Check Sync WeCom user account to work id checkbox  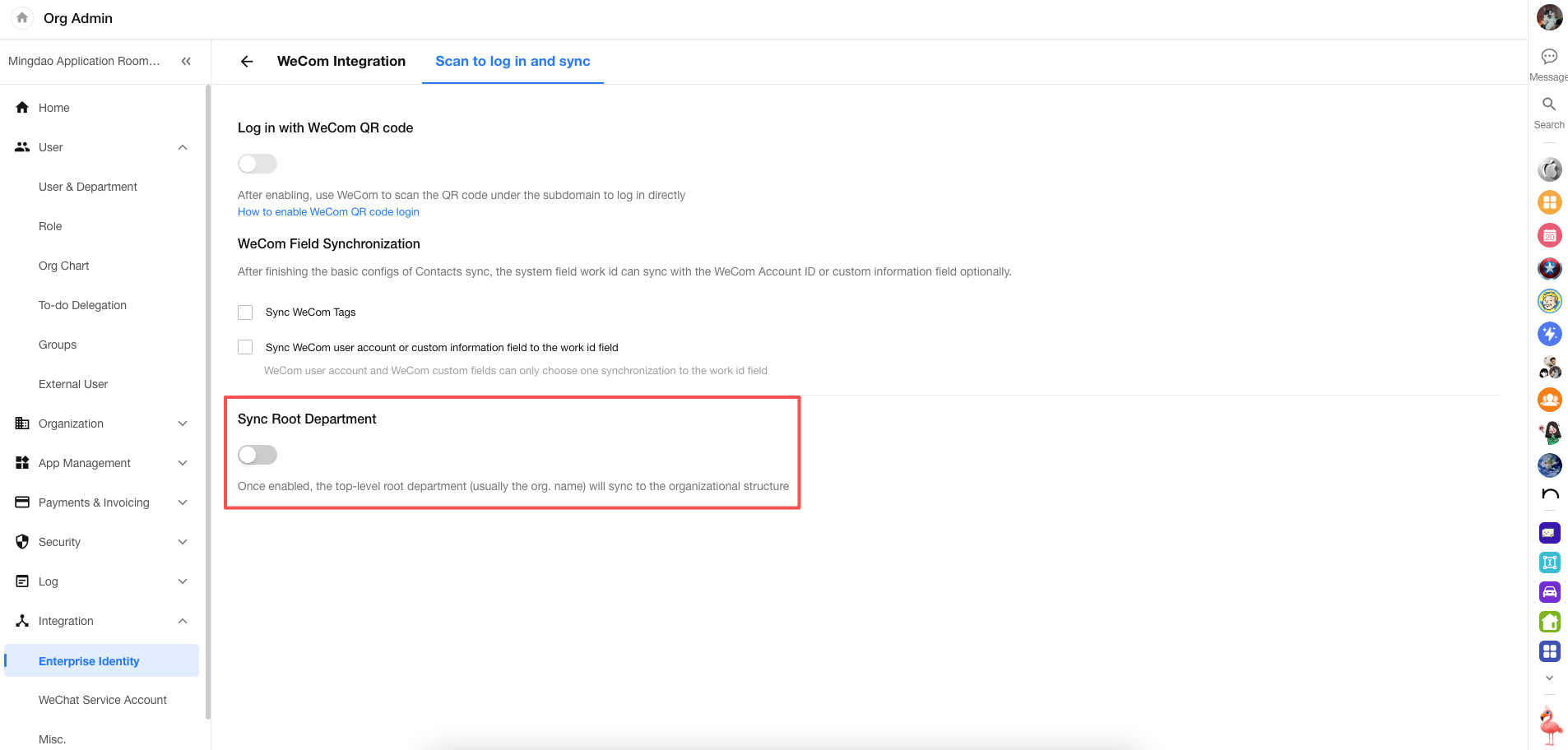(245, 347)
